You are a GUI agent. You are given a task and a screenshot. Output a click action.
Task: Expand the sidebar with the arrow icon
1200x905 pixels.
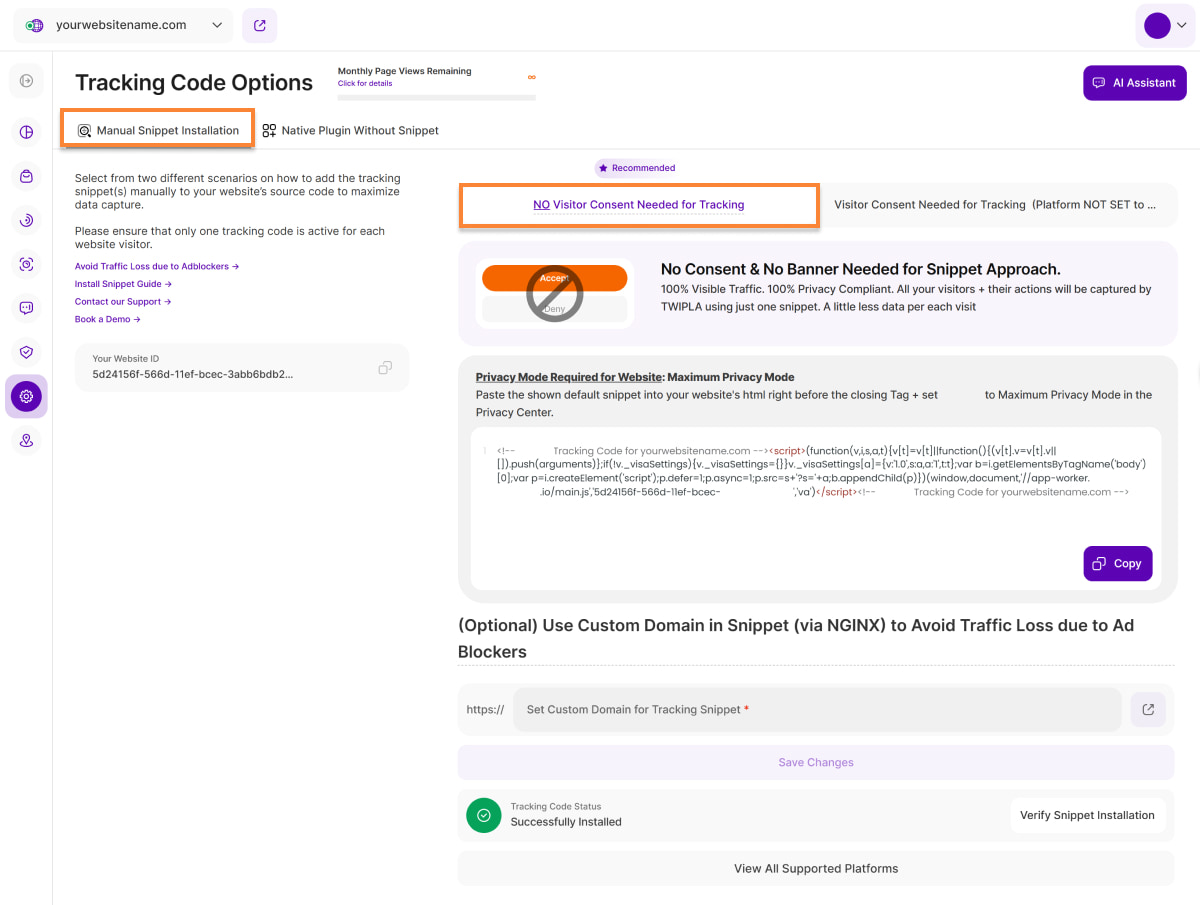pos(26,81)
